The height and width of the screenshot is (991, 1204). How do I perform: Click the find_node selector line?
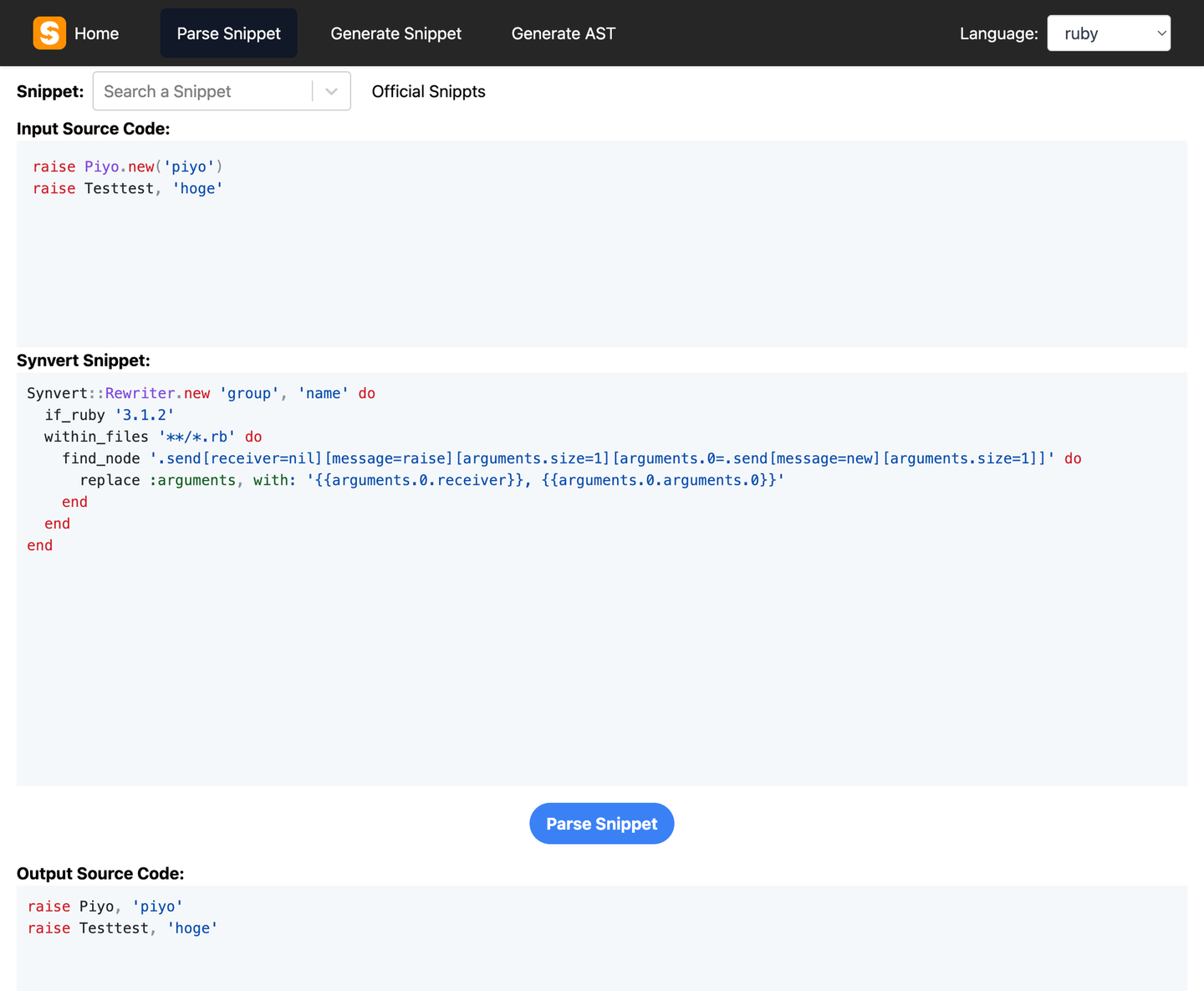[571, 458]
